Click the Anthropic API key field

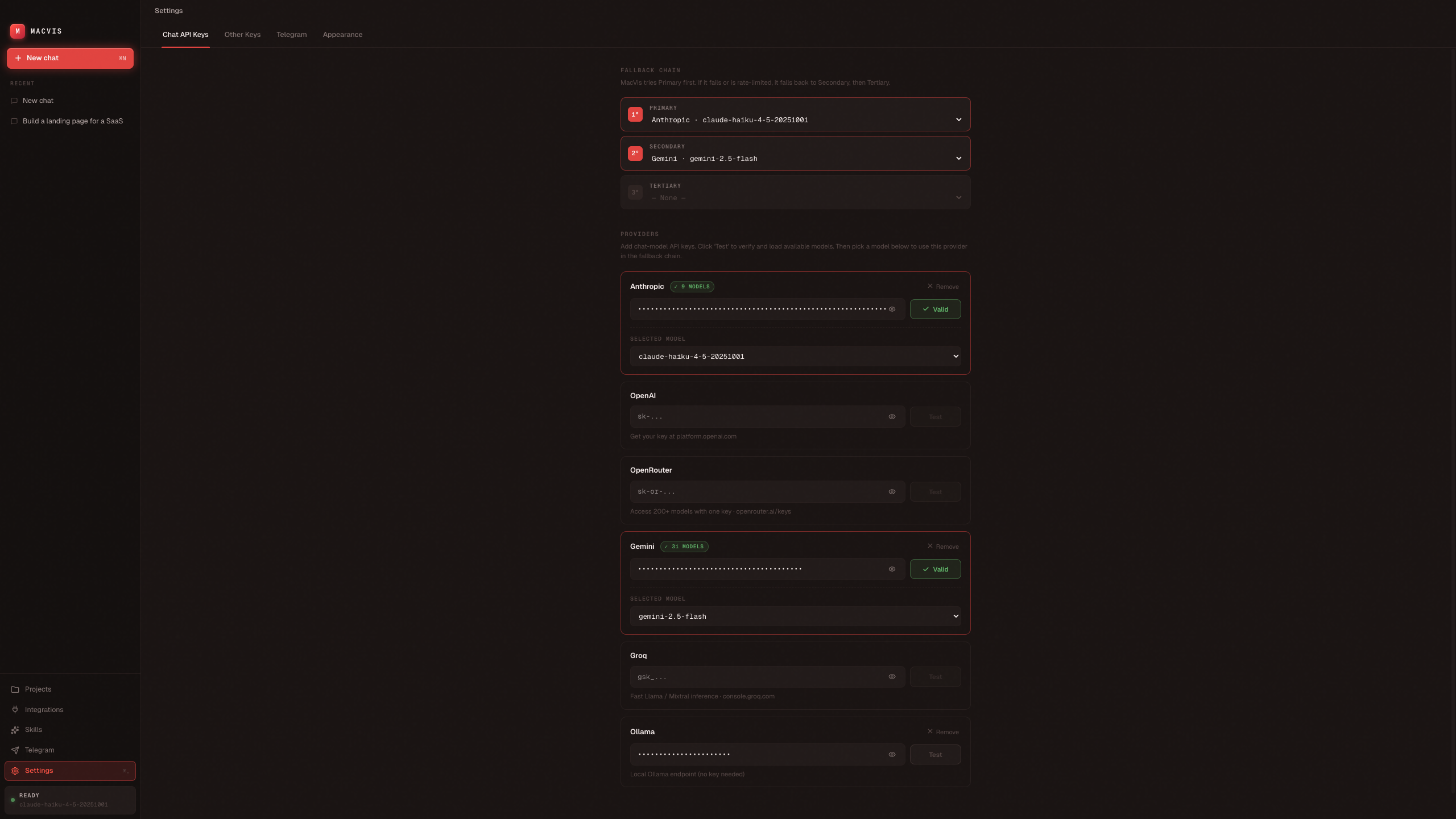click(x=767, y=309)
